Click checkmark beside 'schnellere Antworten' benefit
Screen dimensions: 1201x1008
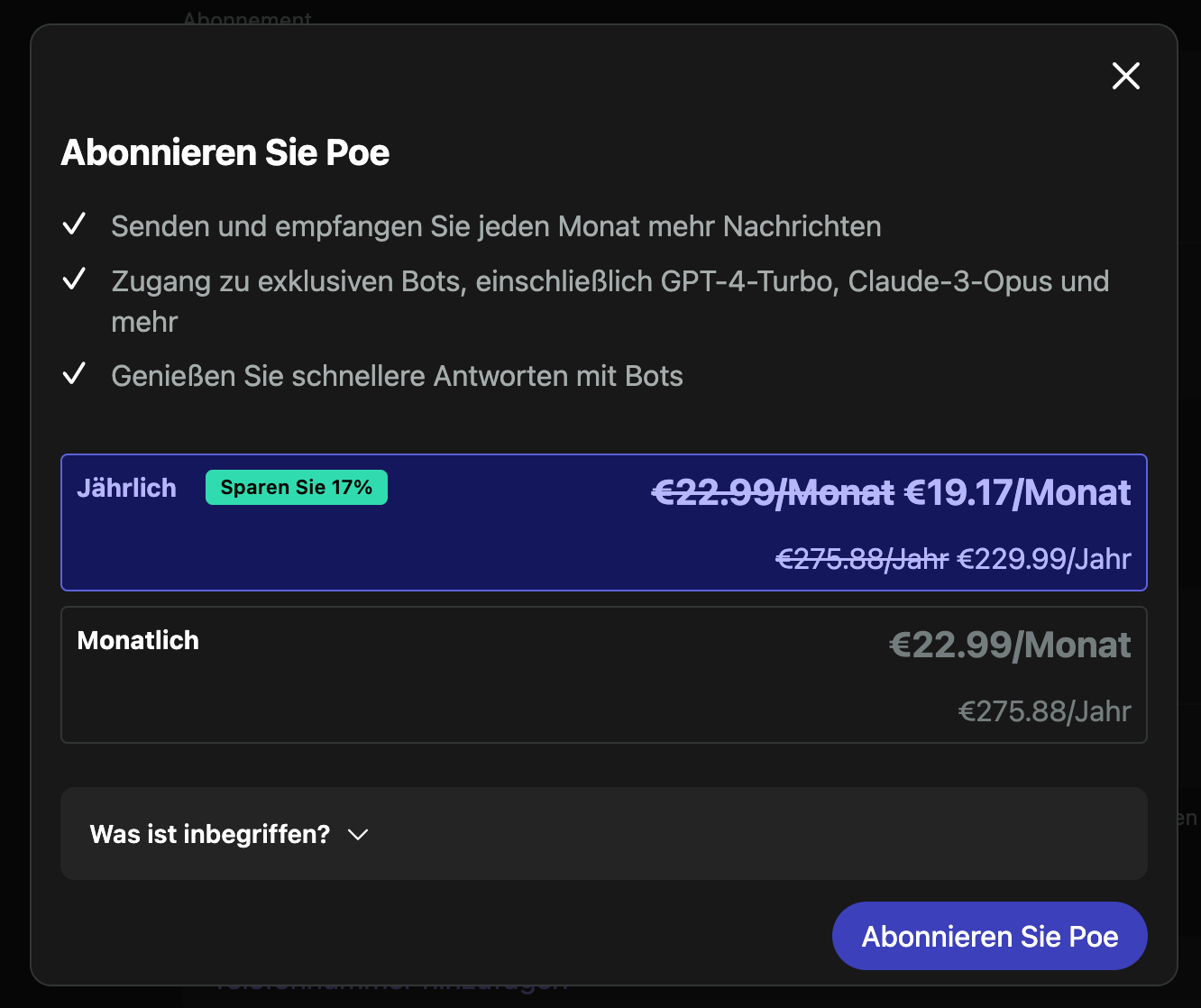pyautogui.click(x=74, y=374)
